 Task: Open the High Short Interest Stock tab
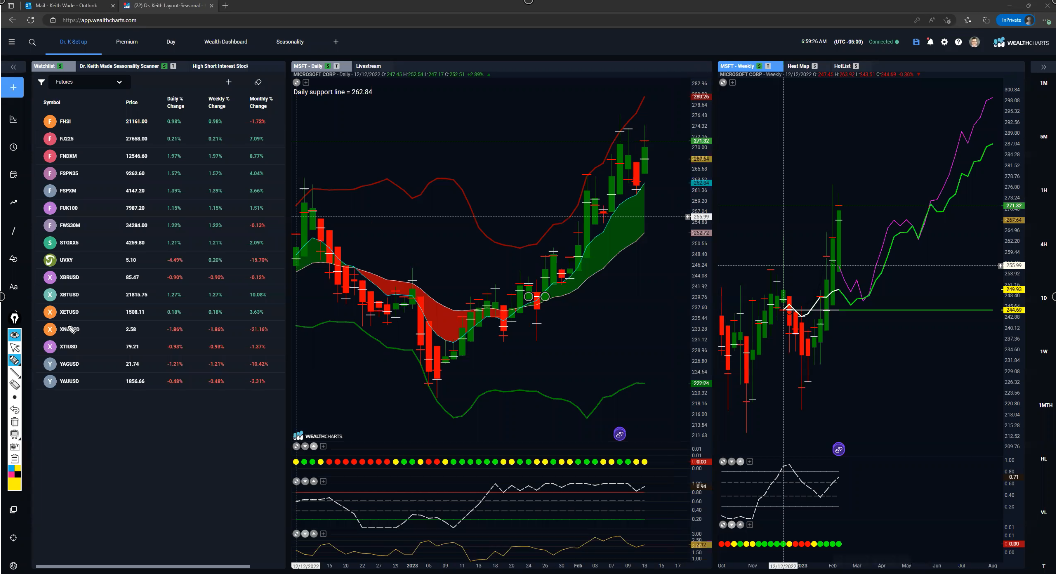pos(220,66)
